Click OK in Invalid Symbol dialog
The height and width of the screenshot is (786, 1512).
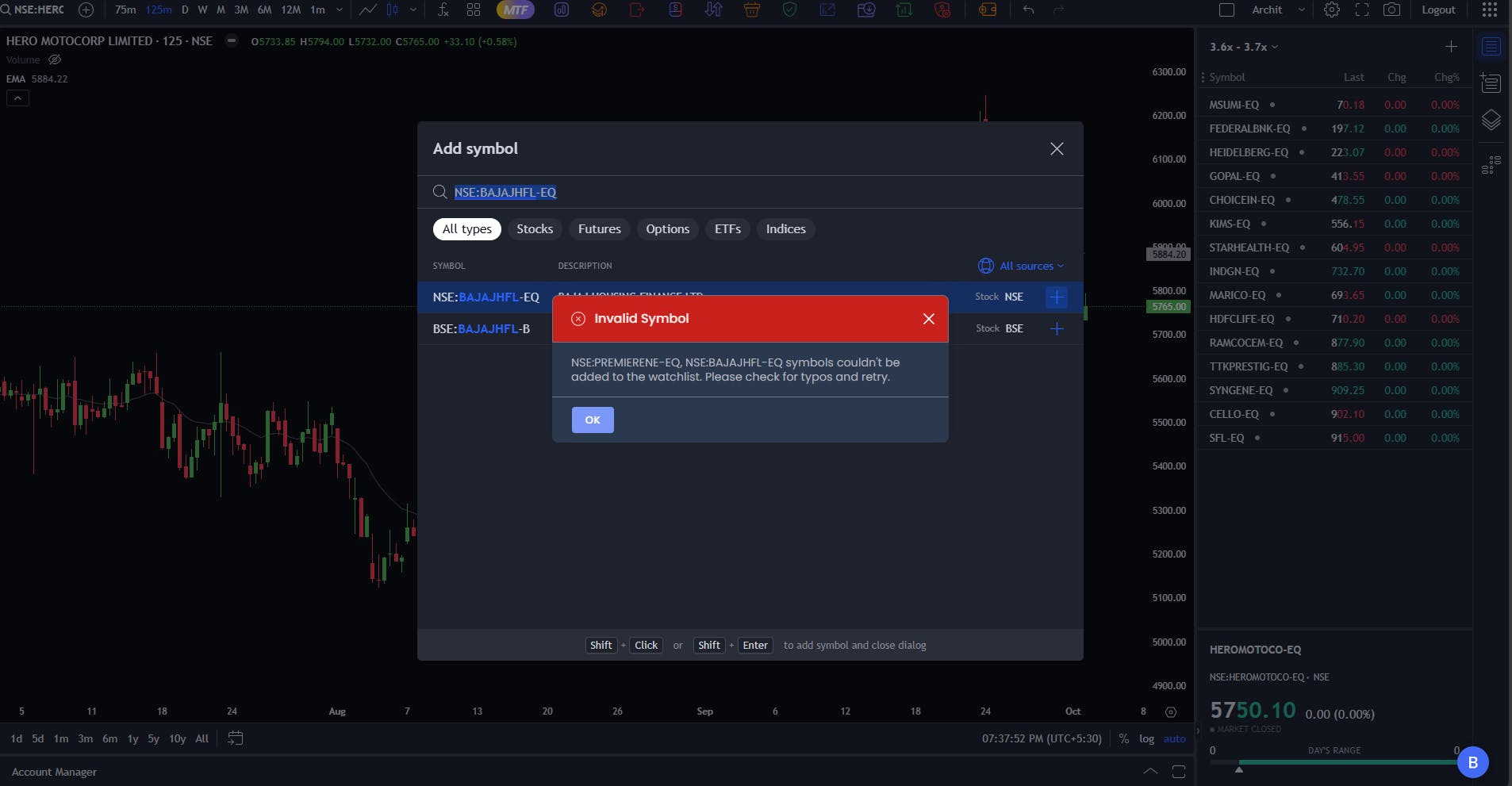[x=593, y=420]
